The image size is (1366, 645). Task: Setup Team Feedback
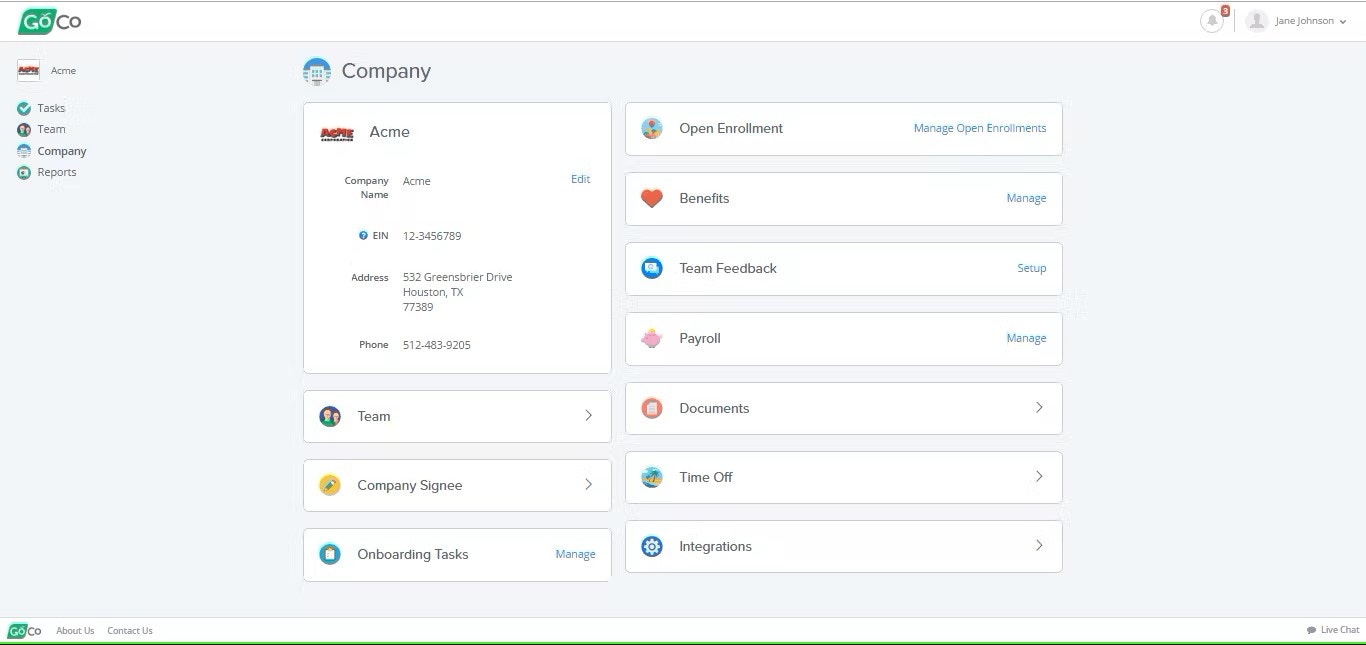(x=1031, y=268)
